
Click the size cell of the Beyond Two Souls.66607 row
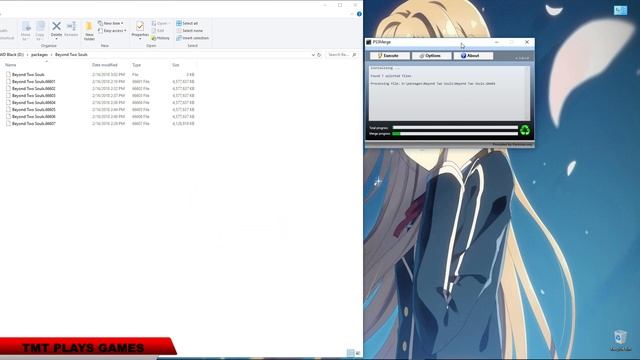pos(183,123)
